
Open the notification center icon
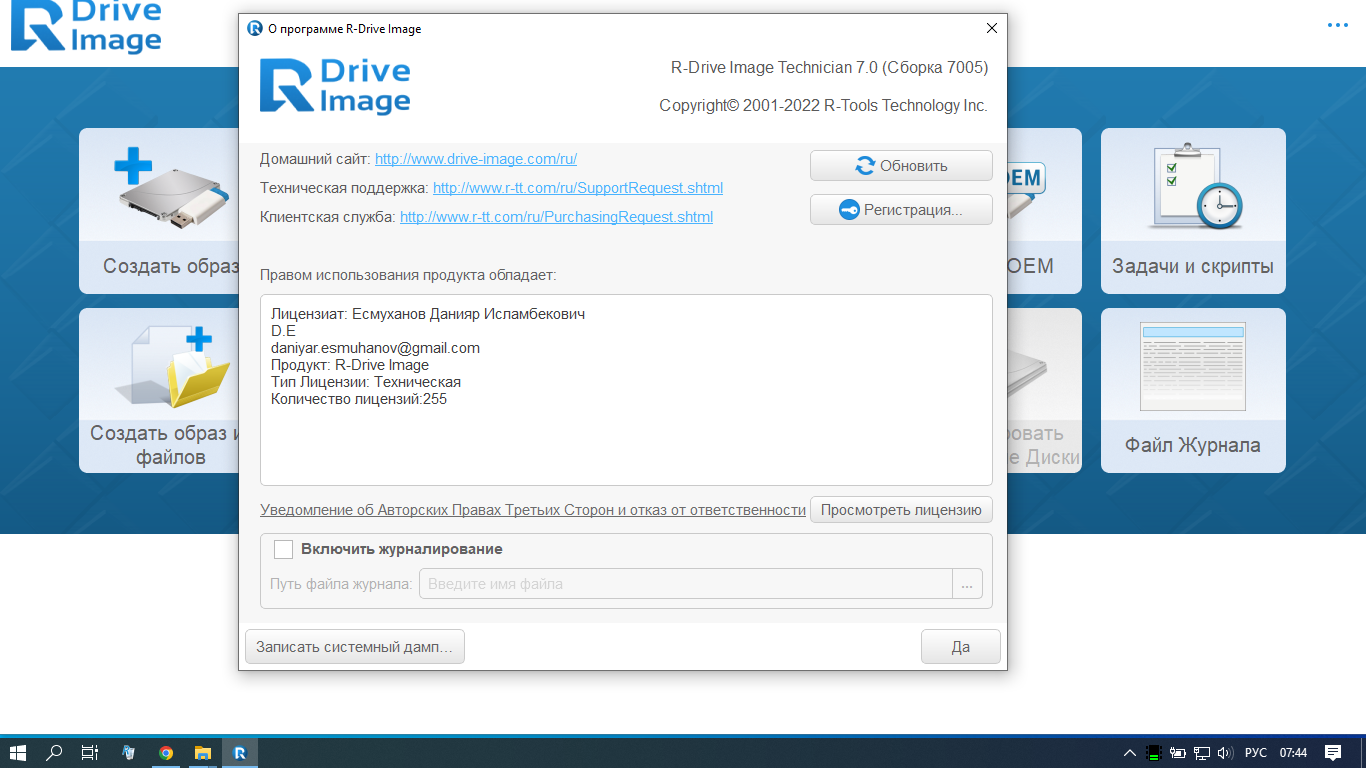coord(1333,753)
